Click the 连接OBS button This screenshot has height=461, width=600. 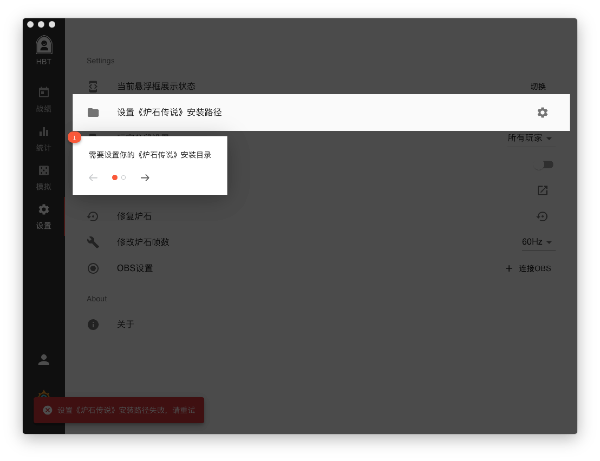[528, 269]
